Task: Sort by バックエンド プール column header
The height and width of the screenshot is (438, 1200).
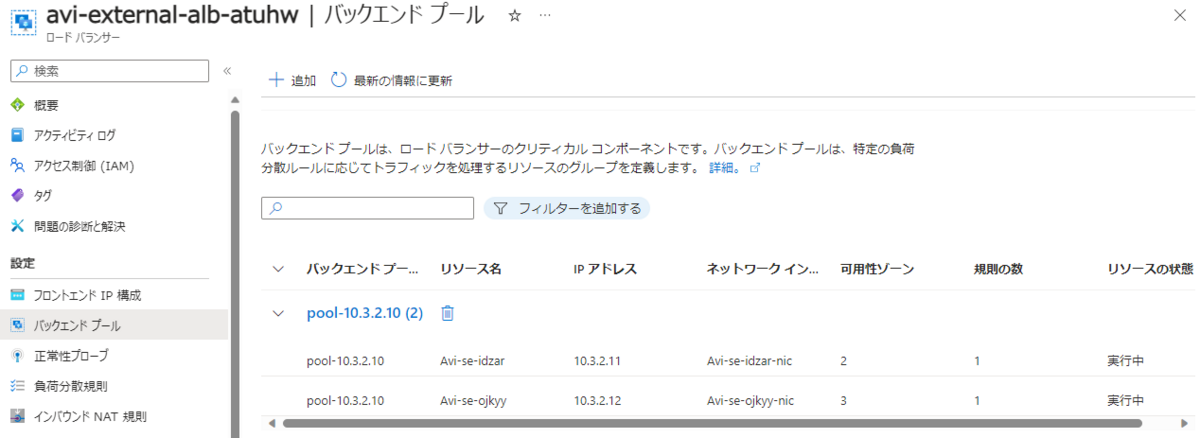Action: pyautogui.click(x=363, y=269)
